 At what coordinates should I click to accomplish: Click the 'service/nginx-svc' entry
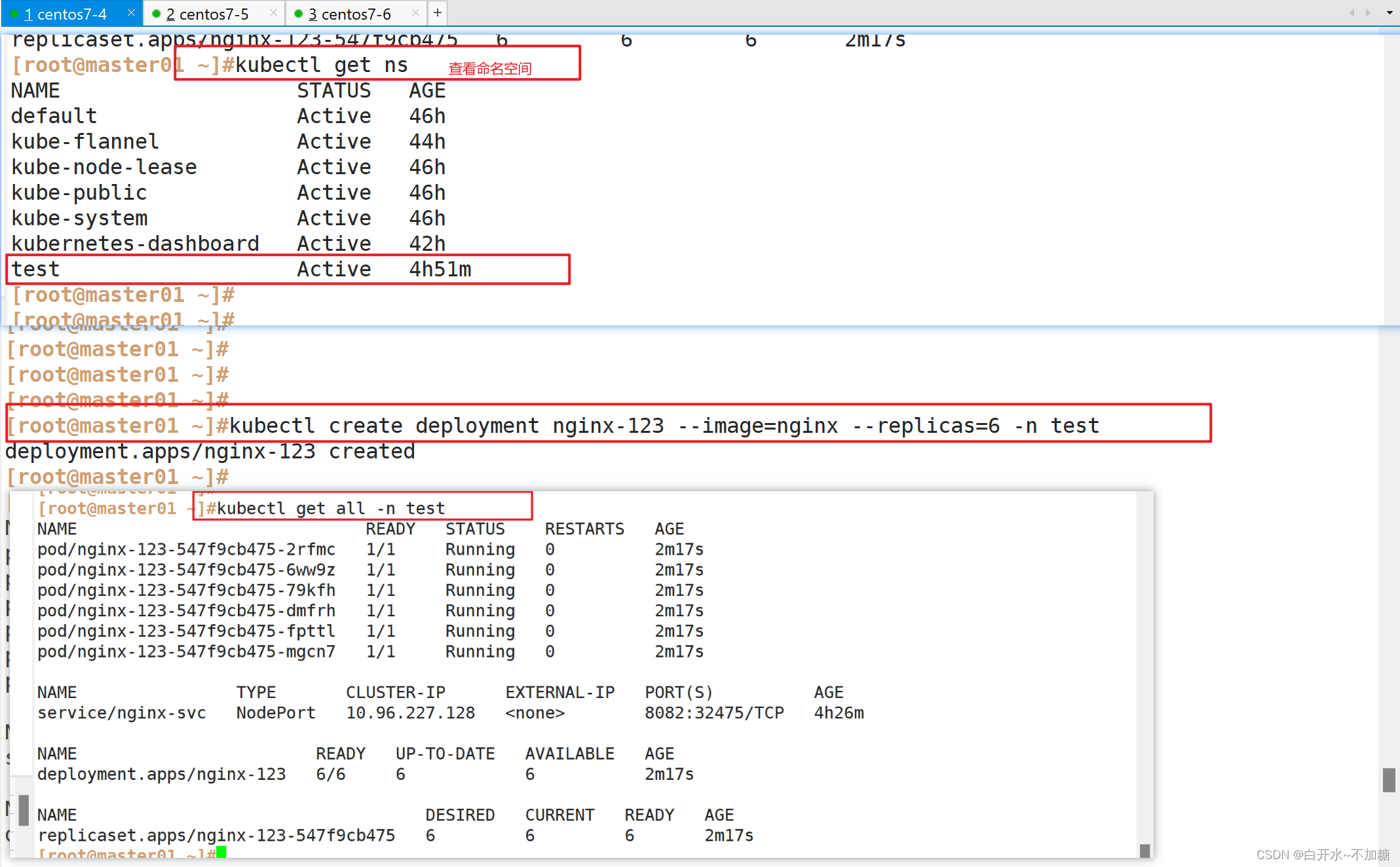122,713
